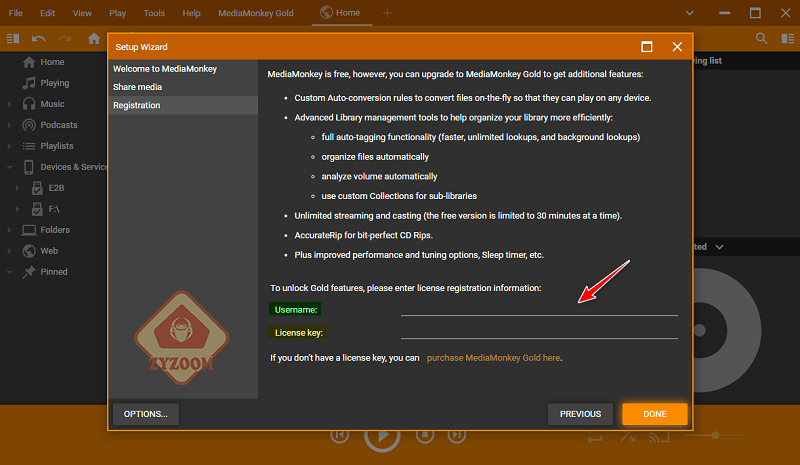Focus the Username input field
The image size is (800, 465).
point(539,309)
